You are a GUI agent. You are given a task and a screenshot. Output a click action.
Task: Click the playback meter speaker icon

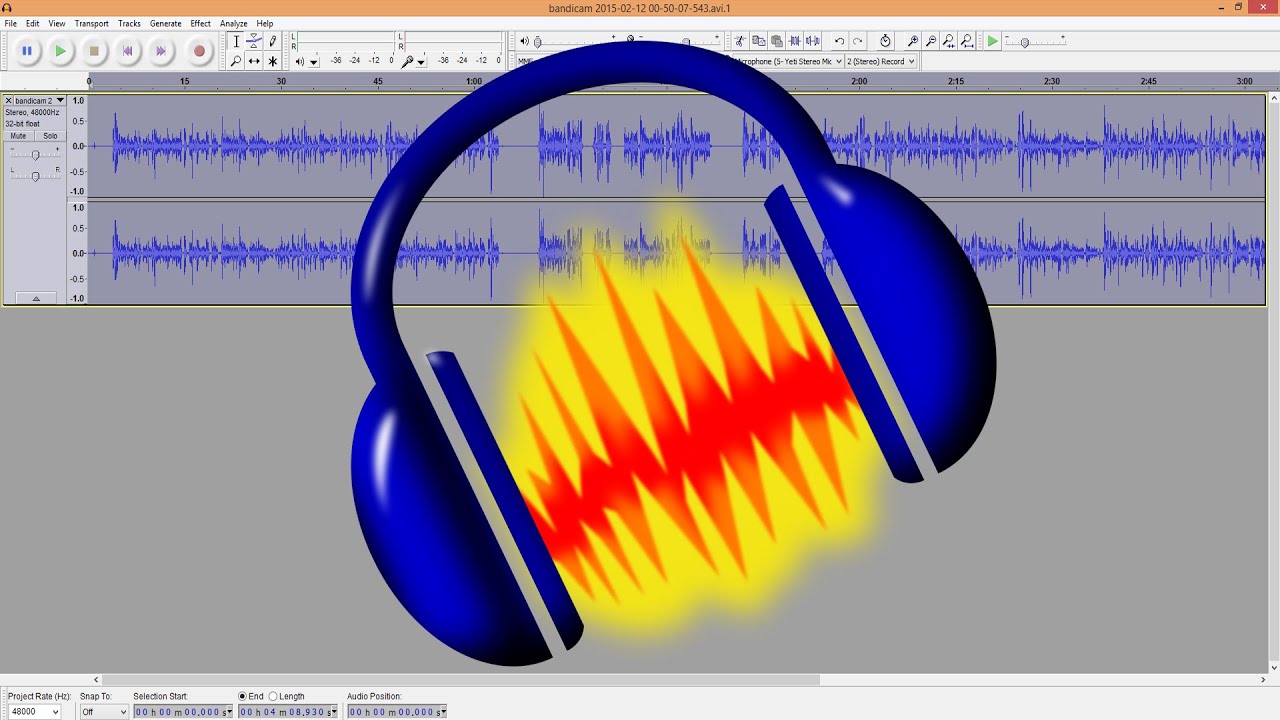click(x=299, y=61)
